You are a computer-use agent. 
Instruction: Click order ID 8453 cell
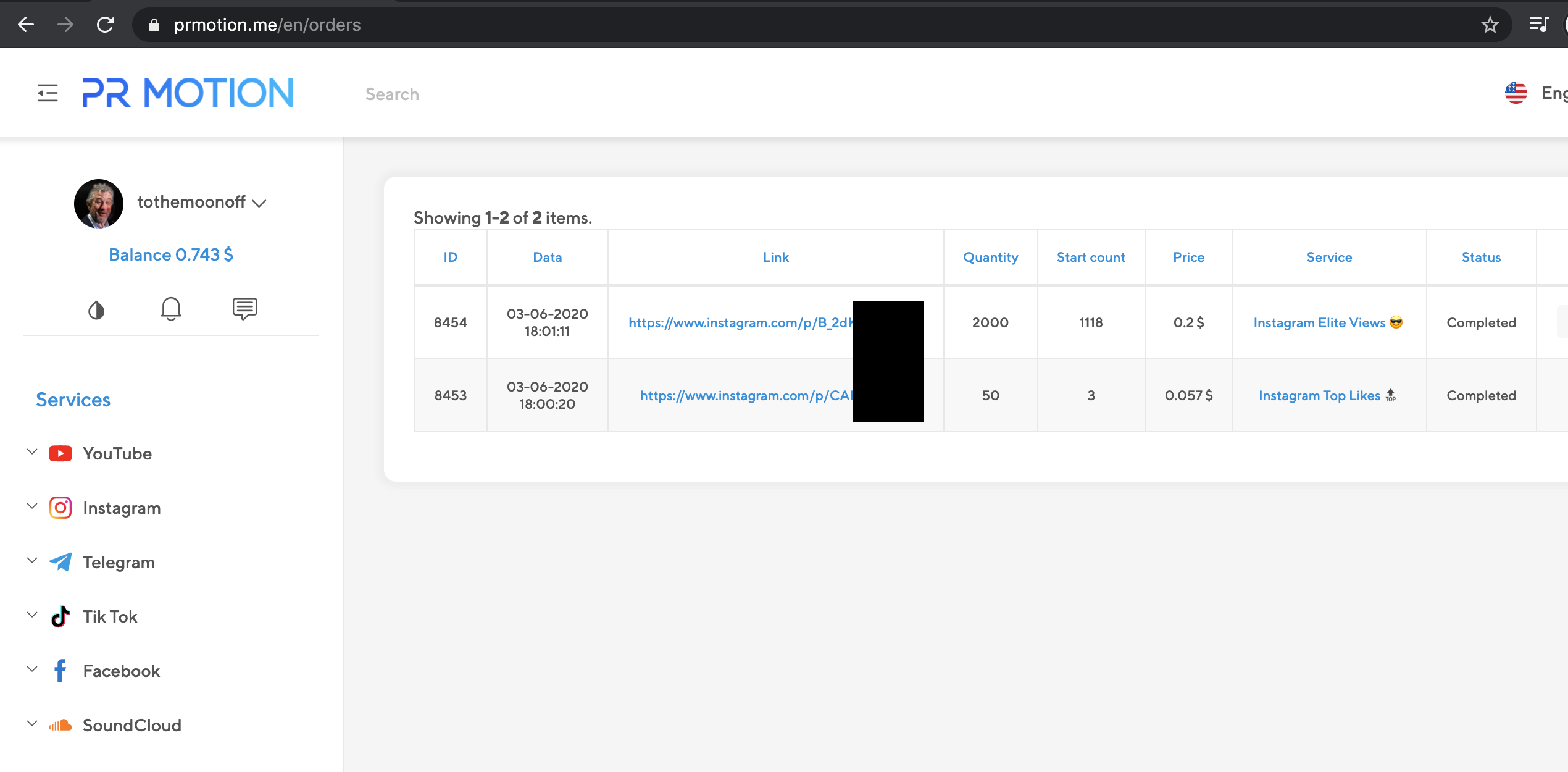[450, 395]
